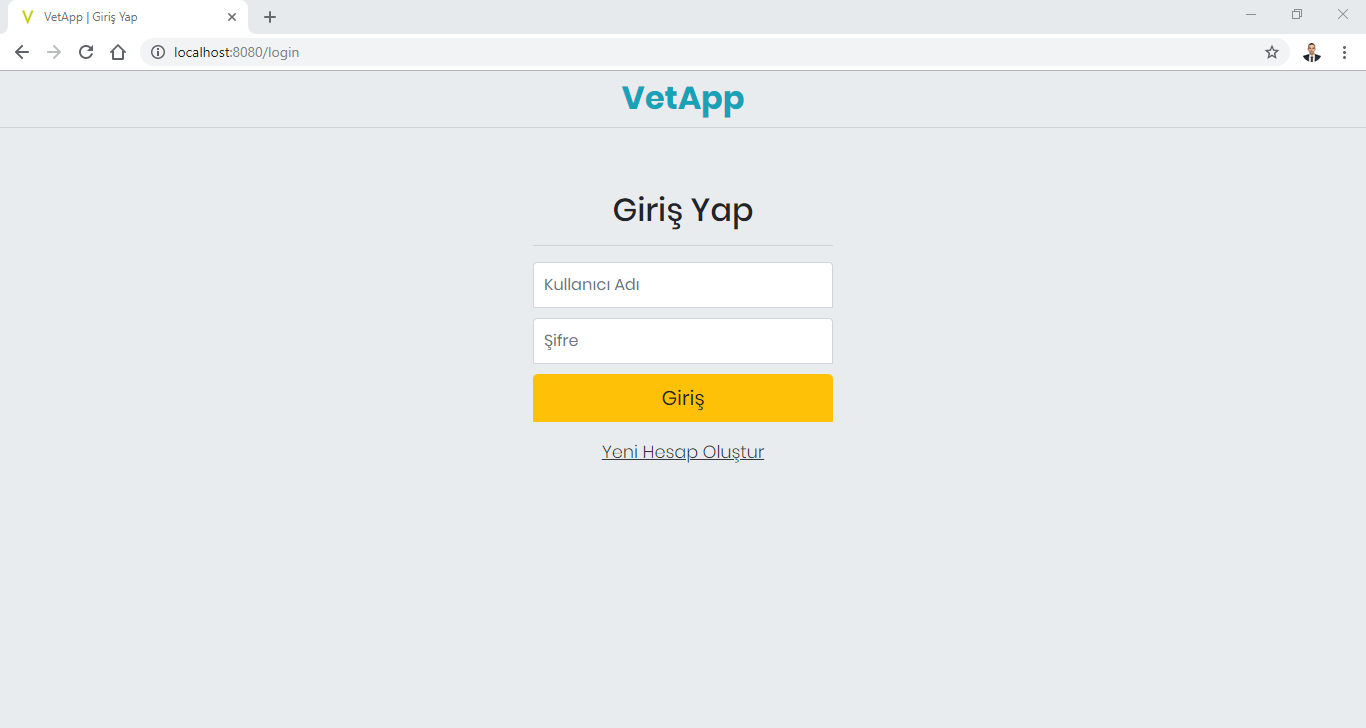Open a new browser tab
Viewport: 1366px width, 728px height.
click(x=270, y=17)
